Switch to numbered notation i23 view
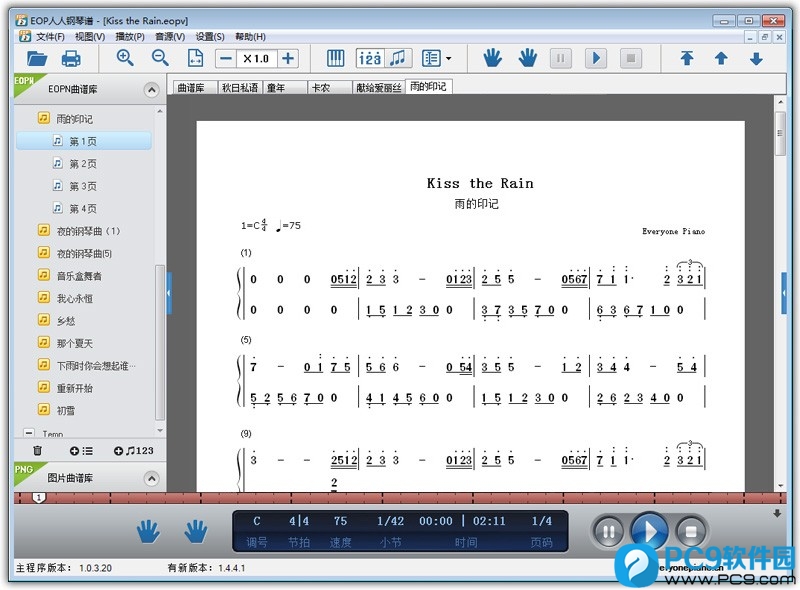Viewport: 800px width, 590px height. (x=370, y=58)
